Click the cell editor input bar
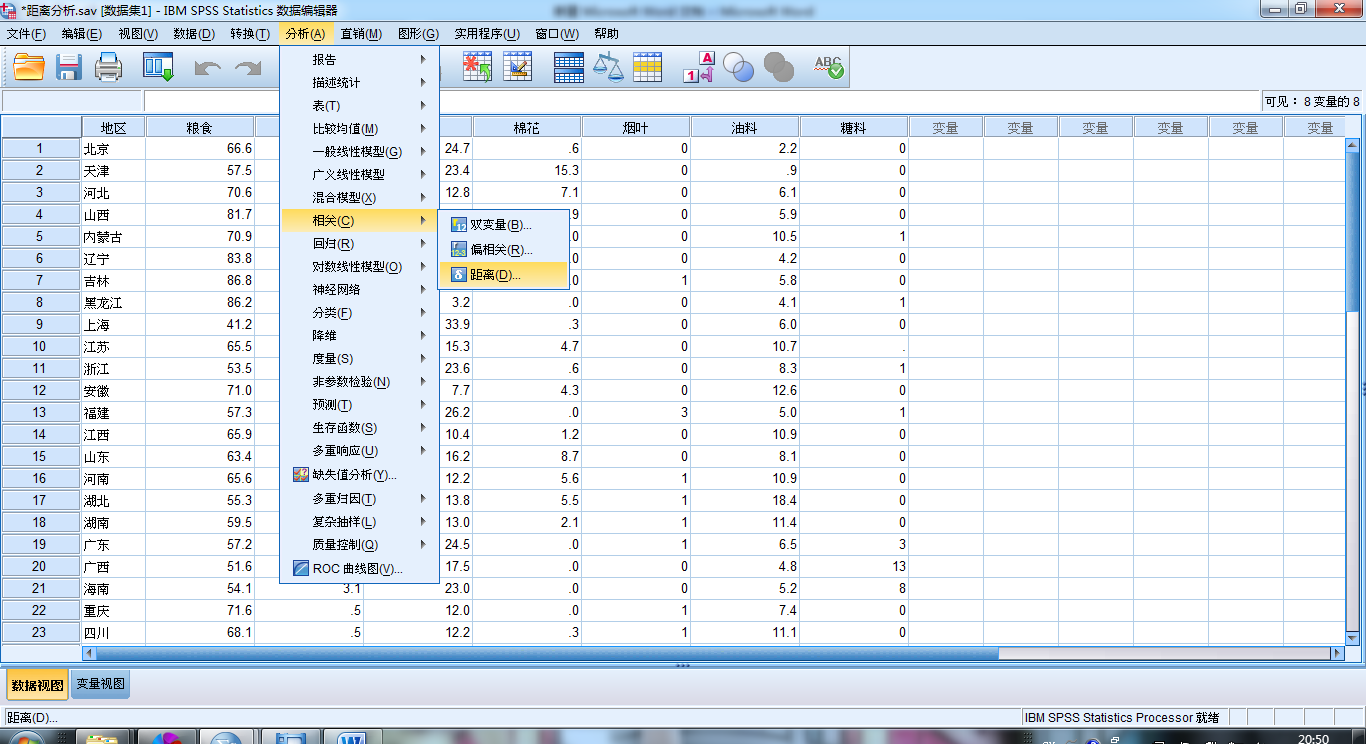The image size is (1366, 744). click(704, 101)
